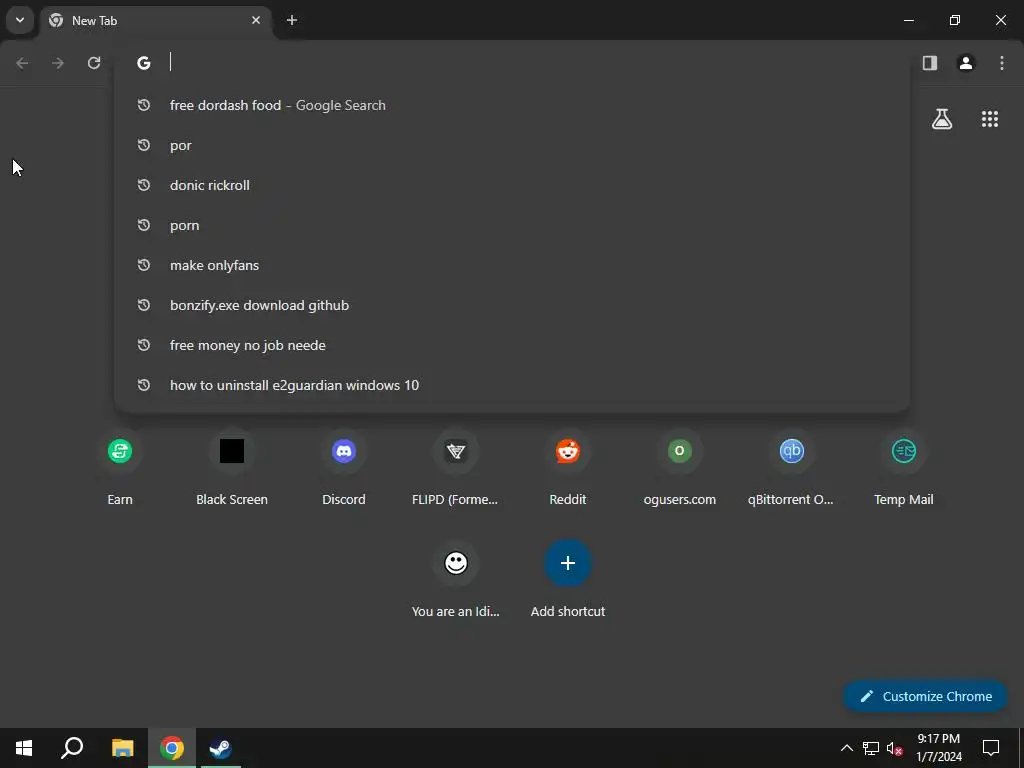This screenshot has width=1024, height=768.
Task: Open File Explorer from taskbar
Action: pos(122,748)
